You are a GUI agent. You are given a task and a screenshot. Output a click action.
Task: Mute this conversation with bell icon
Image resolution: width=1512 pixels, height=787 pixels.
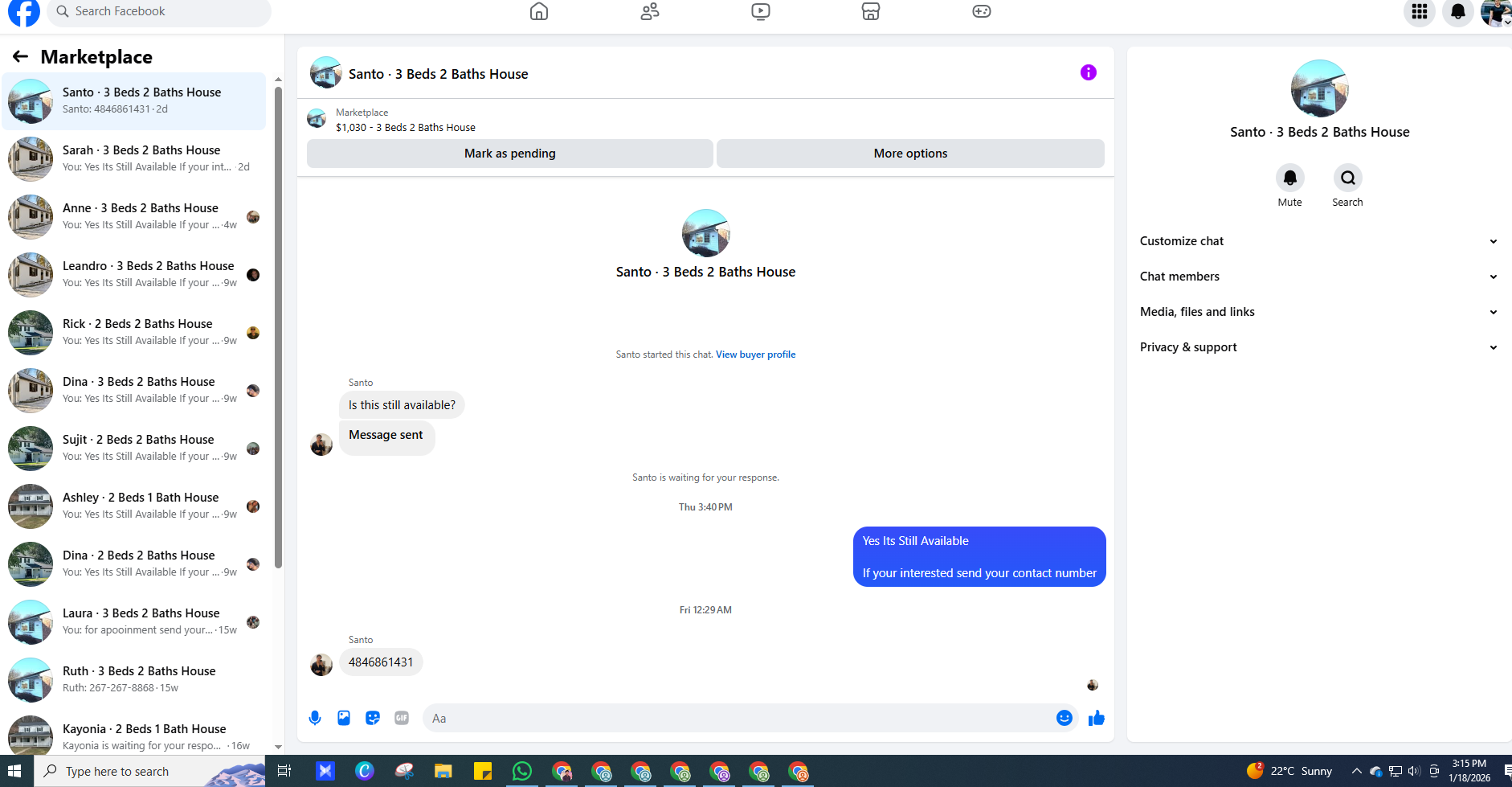(1290, 178)
